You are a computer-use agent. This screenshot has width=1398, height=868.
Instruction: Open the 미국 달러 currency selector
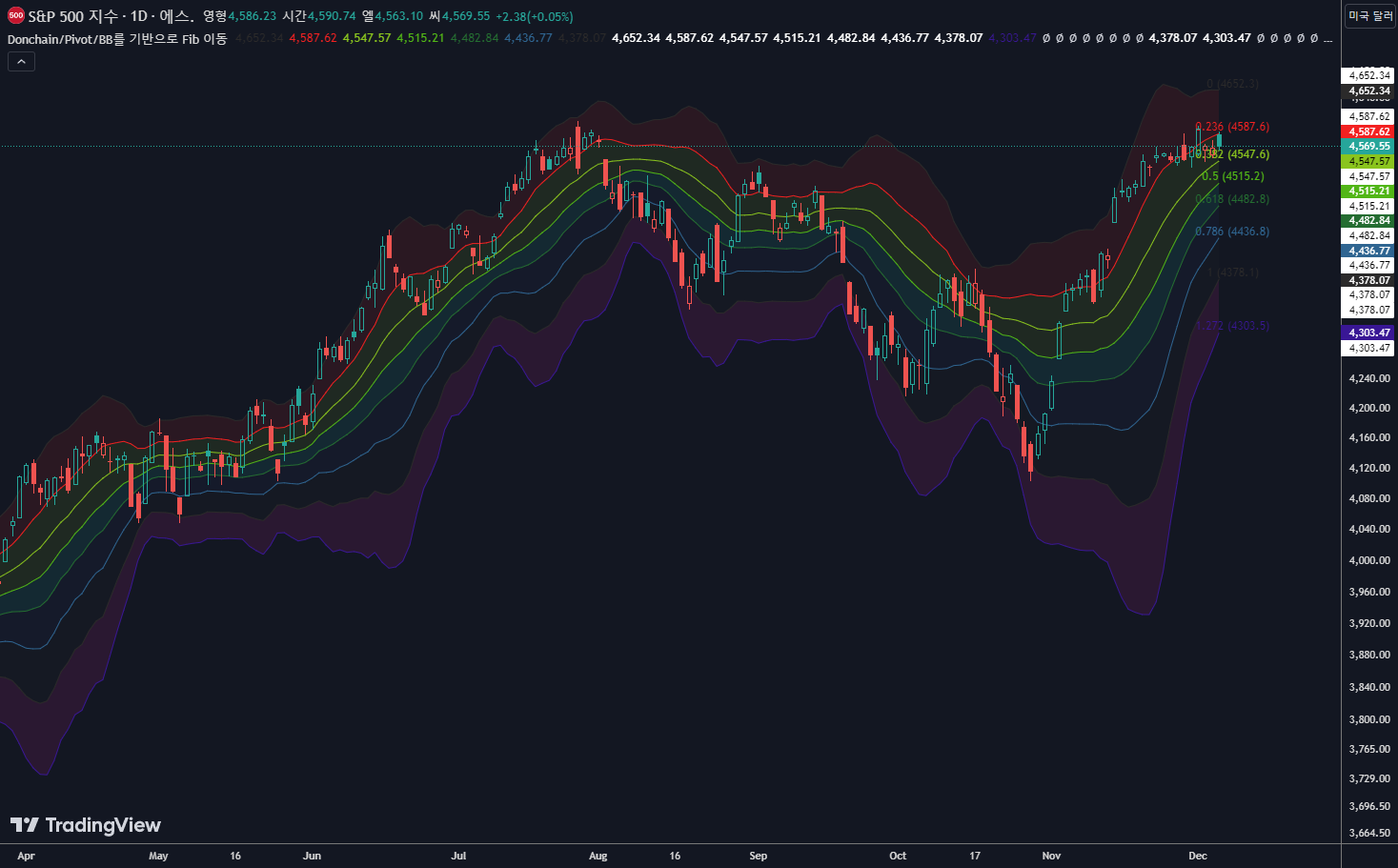pyautogui.click(x=1370, y=16)
